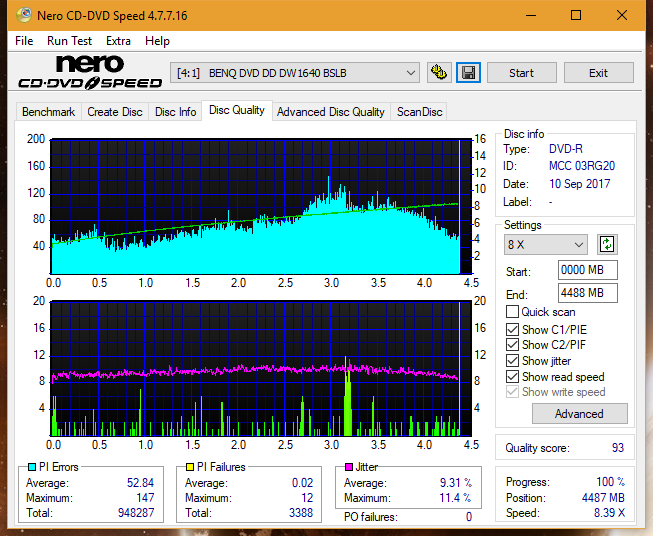Click the Start button
Screen dimensions: 653x536
[x=521, y=73]
